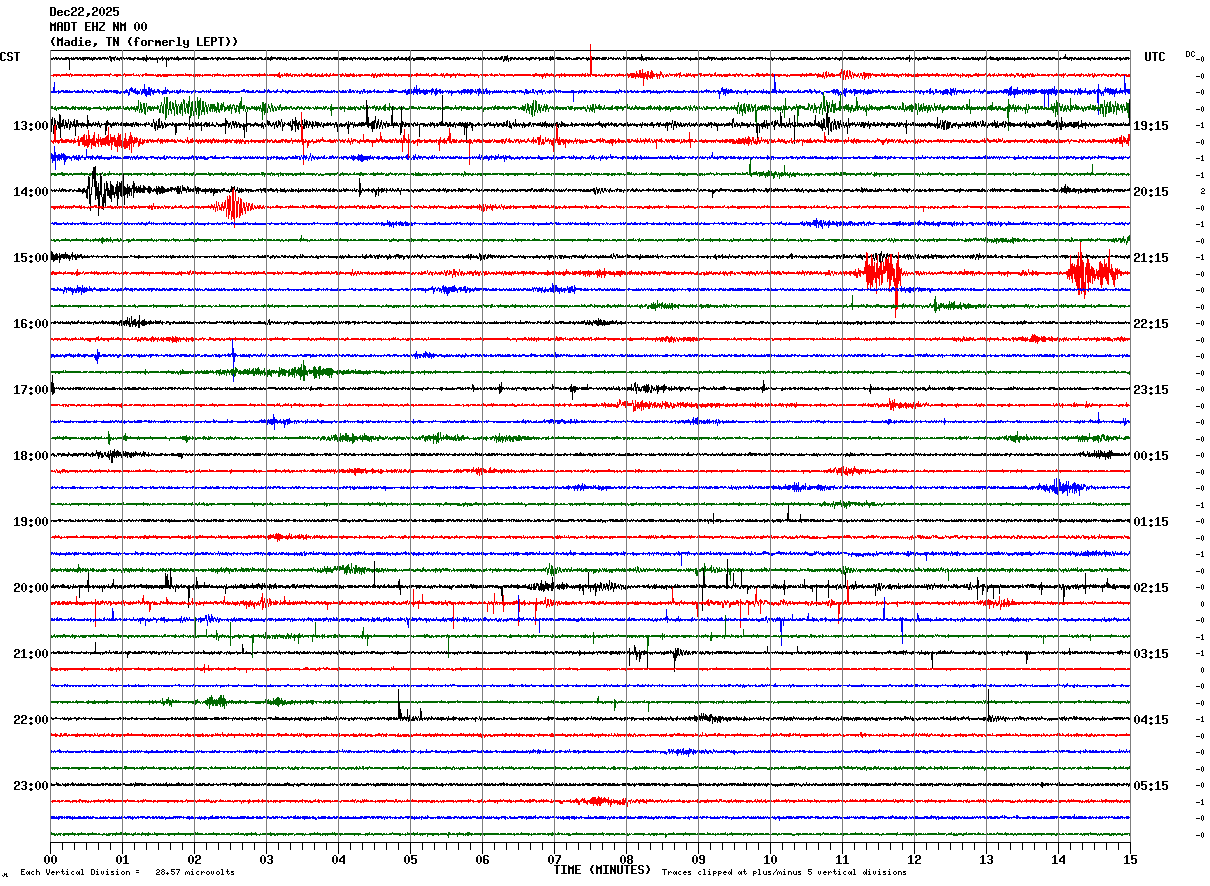Image resolution: width=1210 pixels, height=886 pixels.
Task: Click the red burst near minute 11.5
Action: [883, 271]
